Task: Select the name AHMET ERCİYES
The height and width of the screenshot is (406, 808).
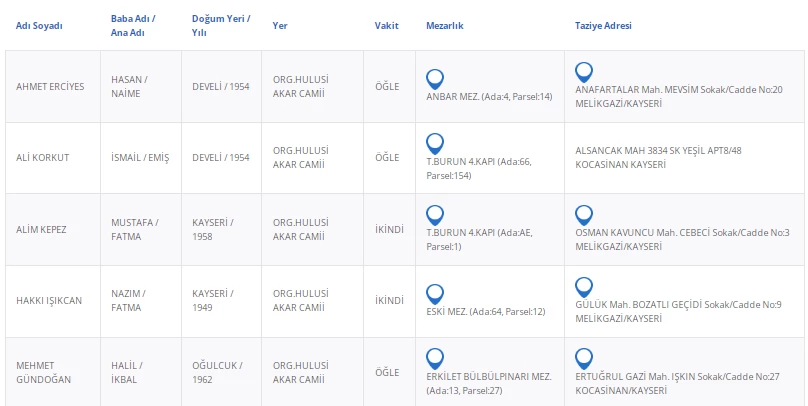Action: point(50,86)
